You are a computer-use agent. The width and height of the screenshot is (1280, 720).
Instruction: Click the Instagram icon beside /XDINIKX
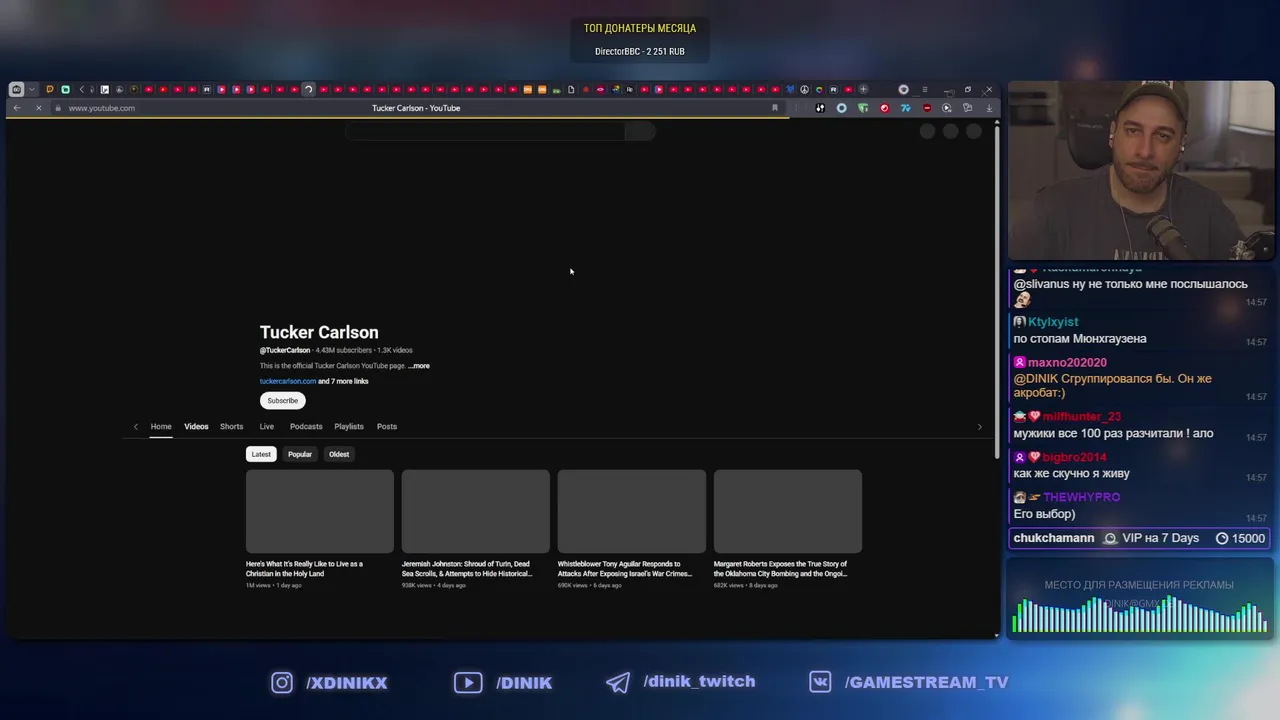coord(282,682)
